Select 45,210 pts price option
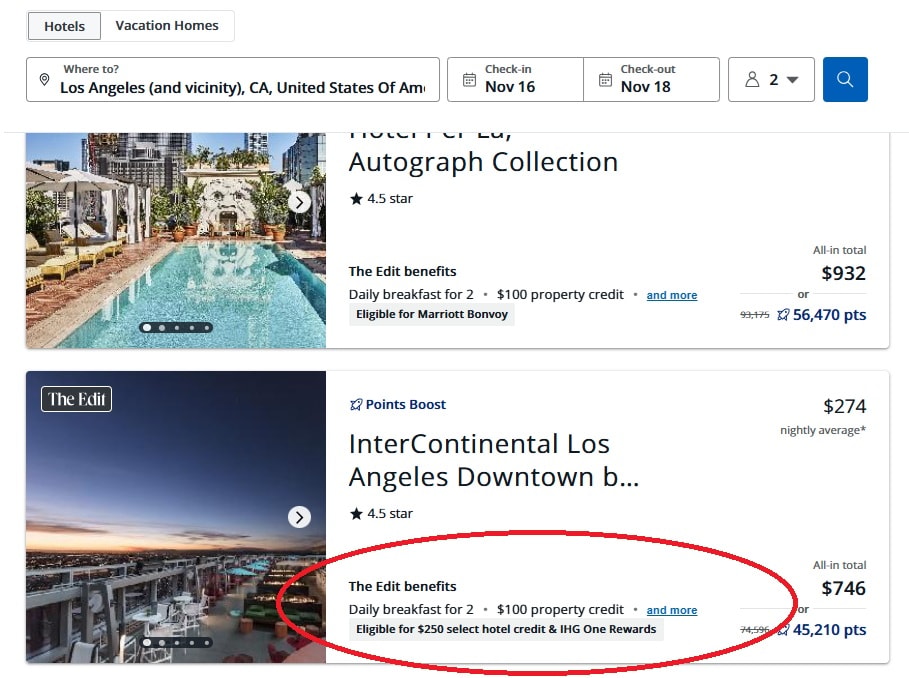Image resolution: width=909 pixels, height=678 pixels. click(829, 630)
